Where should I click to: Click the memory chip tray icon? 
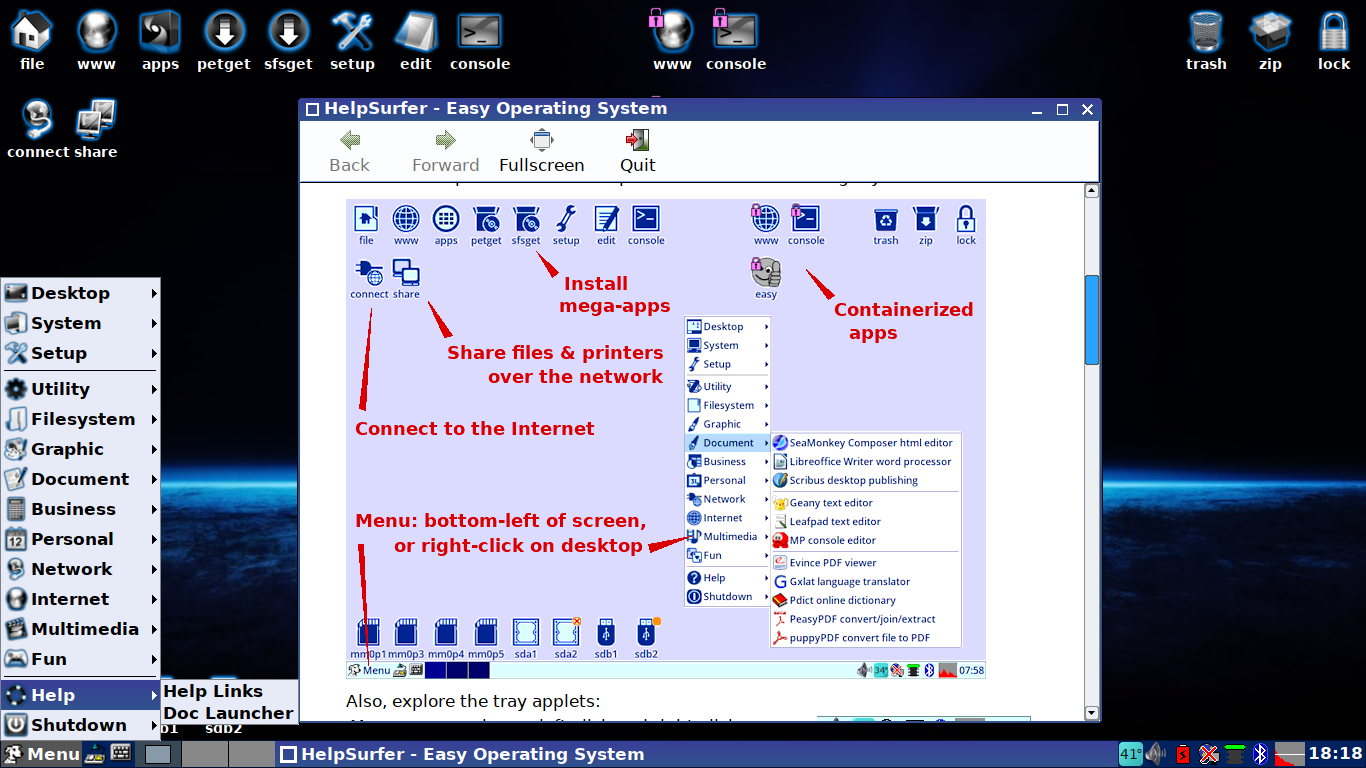point(1235,754)
